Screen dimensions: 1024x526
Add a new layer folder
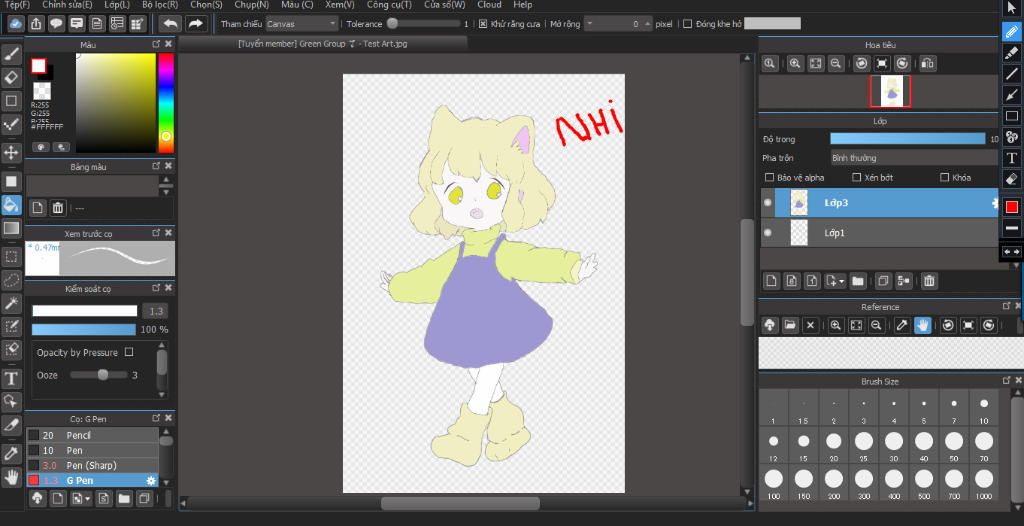pos(857,281)
